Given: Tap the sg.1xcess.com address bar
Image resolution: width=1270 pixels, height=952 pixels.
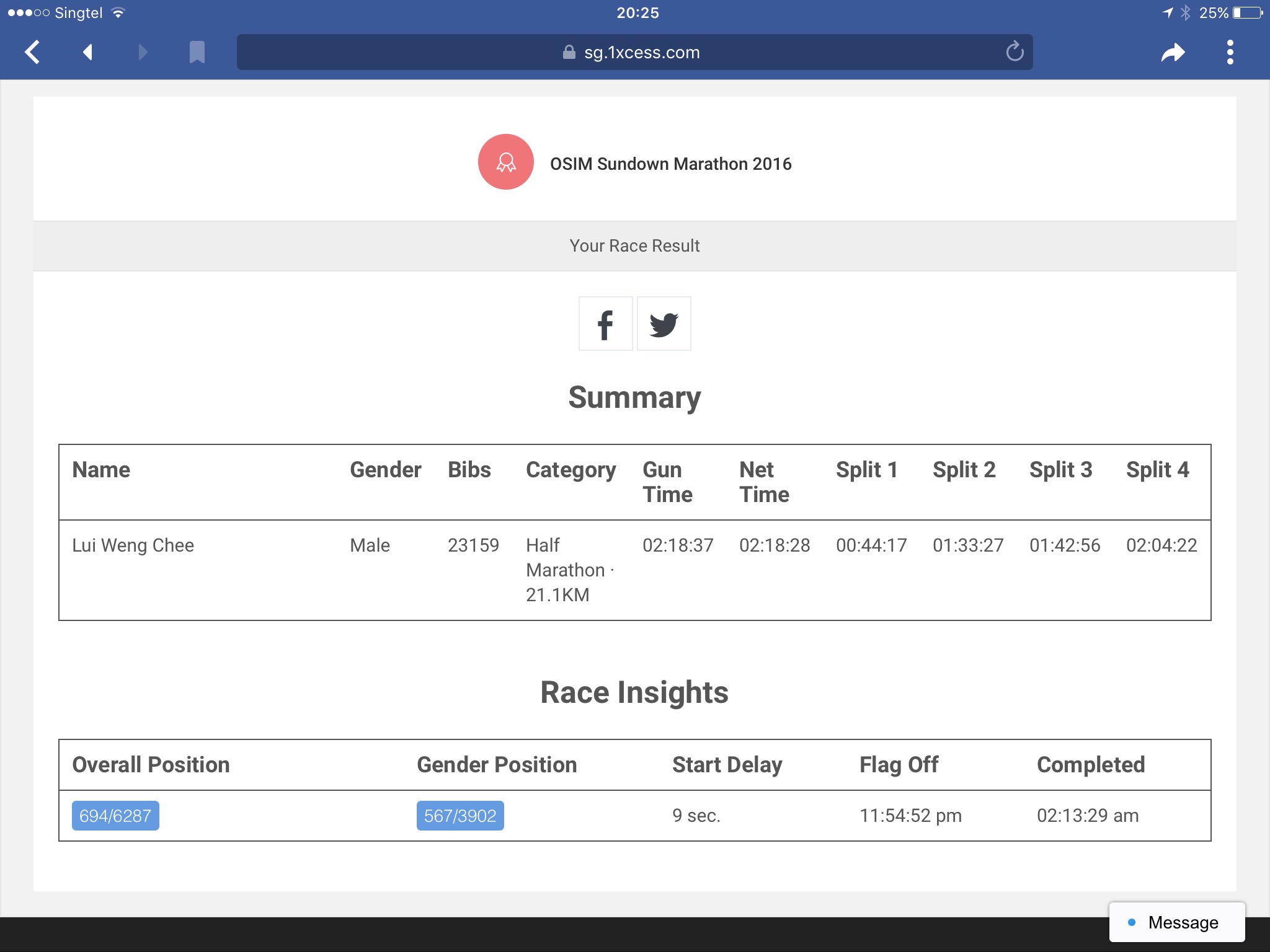Looking at the screenshot, I should (x=635, y=52).
